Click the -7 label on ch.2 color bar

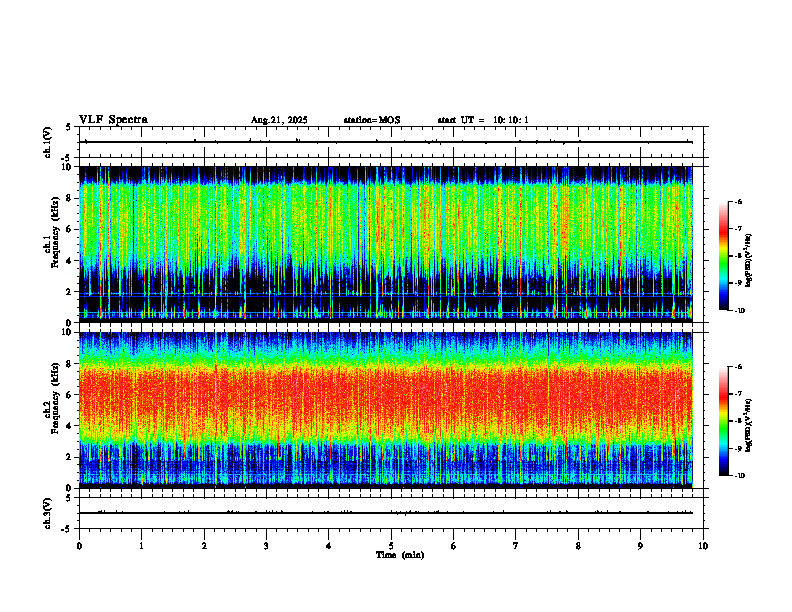pos(738,394)
